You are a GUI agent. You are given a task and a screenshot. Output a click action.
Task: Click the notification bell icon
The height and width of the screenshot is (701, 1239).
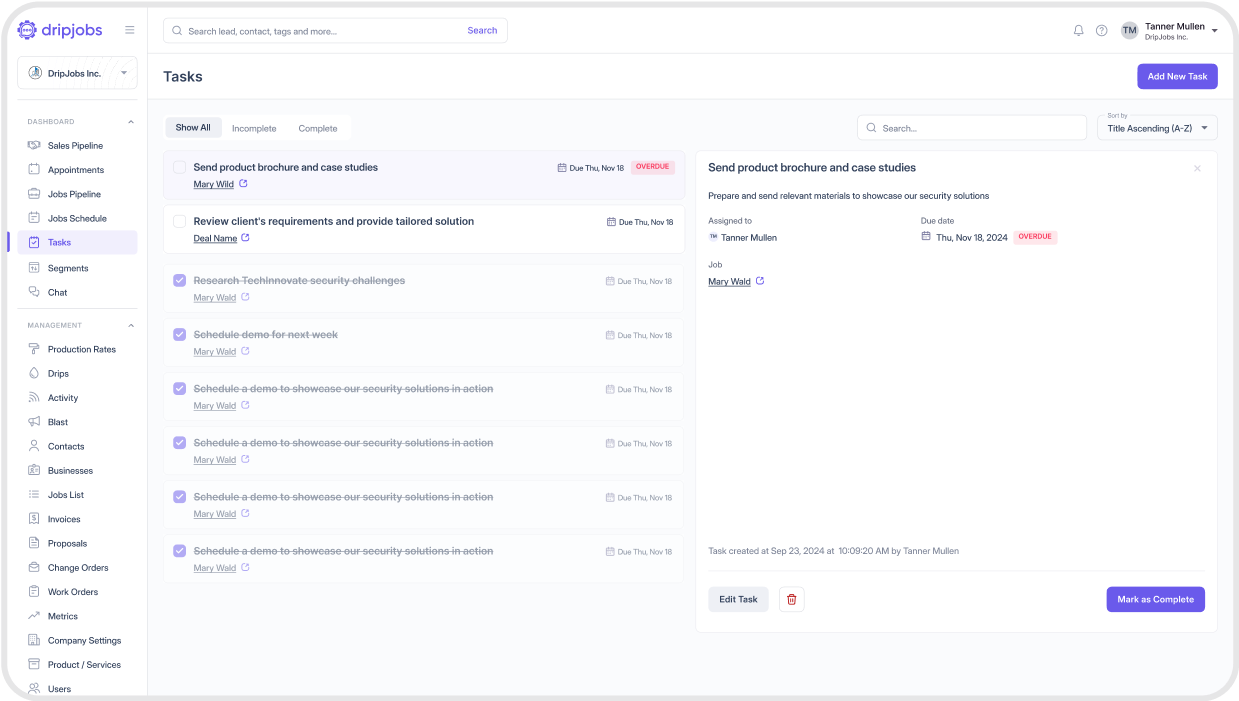pos(1078,31)
